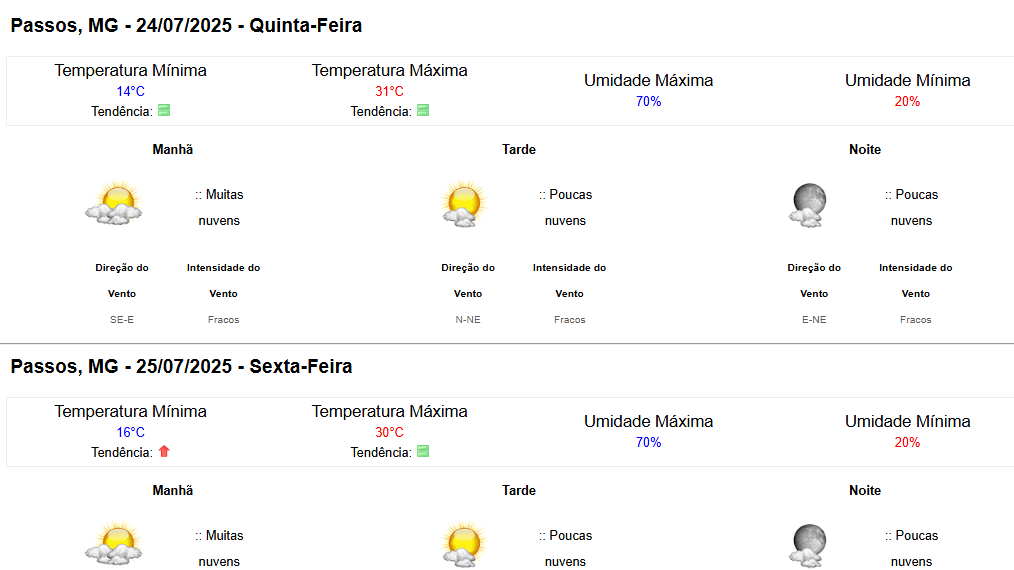Select the Passos 25/07/2025 Sexta-Feira heading
Screen dimensions: 1014x570
[182, 366]
